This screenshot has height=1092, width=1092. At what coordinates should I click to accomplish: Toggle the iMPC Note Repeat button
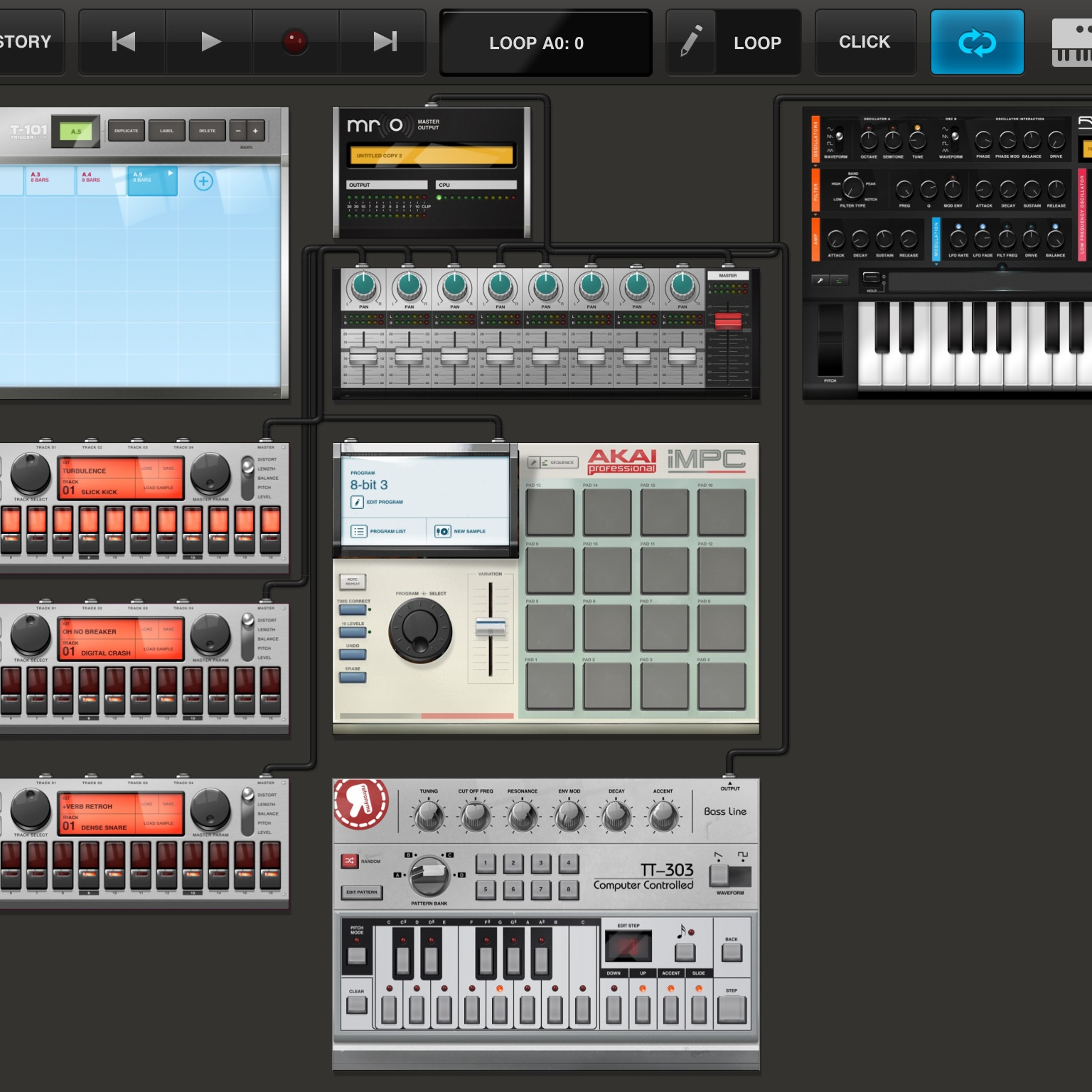coord(353,582)
